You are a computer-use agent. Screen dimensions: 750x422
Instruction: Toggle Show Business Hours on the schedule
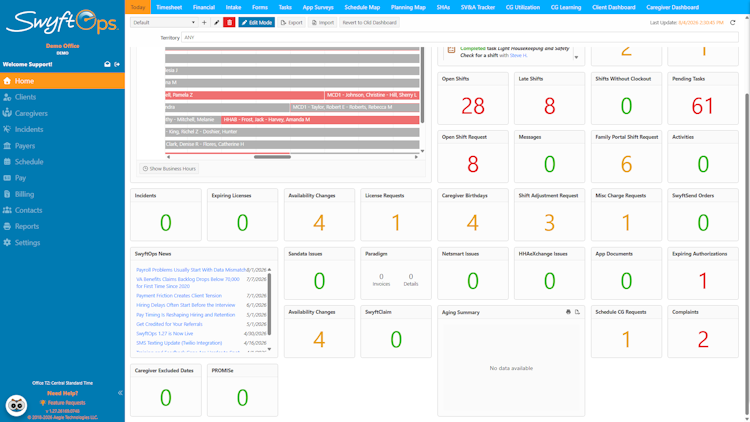169,168
